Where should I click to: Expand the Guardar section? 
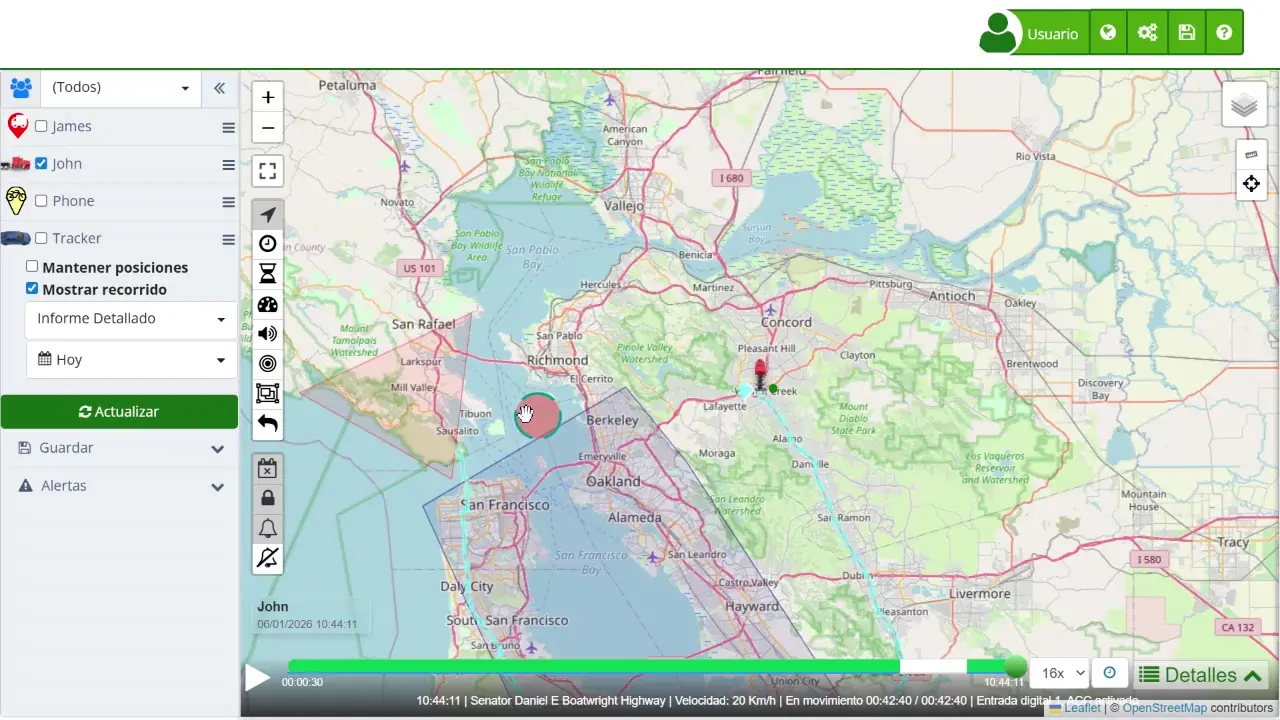click(x=119, y=448)
